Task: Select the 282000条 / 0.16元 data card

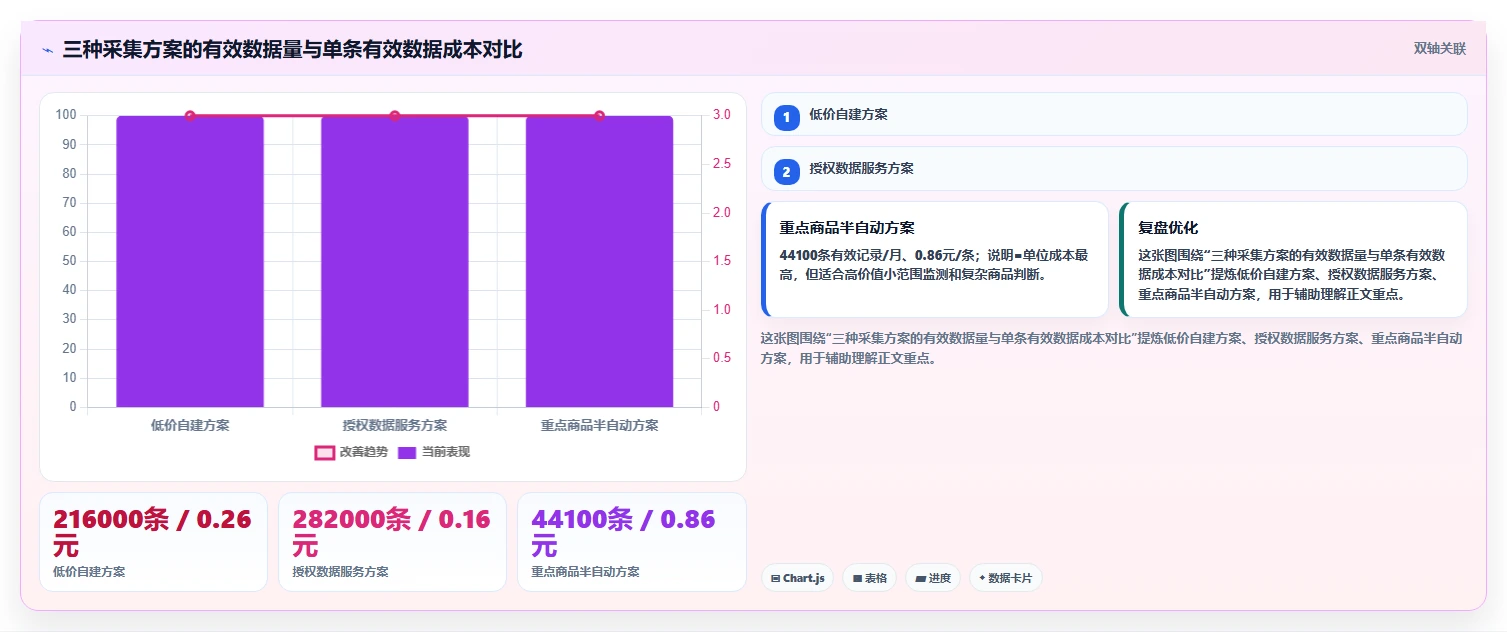Action: click(392, 542)
